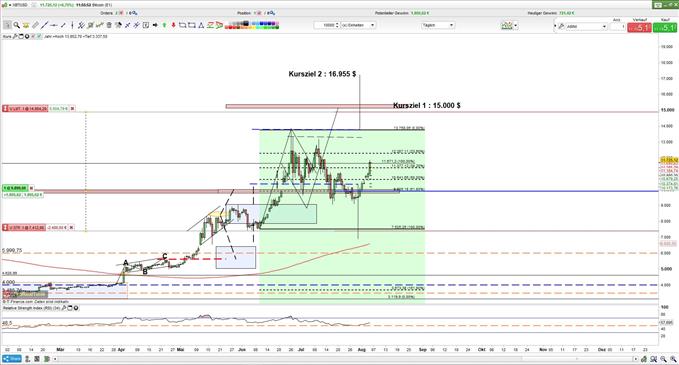Select the red down-arrow marker tool
The width and height of the screenshot is (679, 365).
(174, 25)
